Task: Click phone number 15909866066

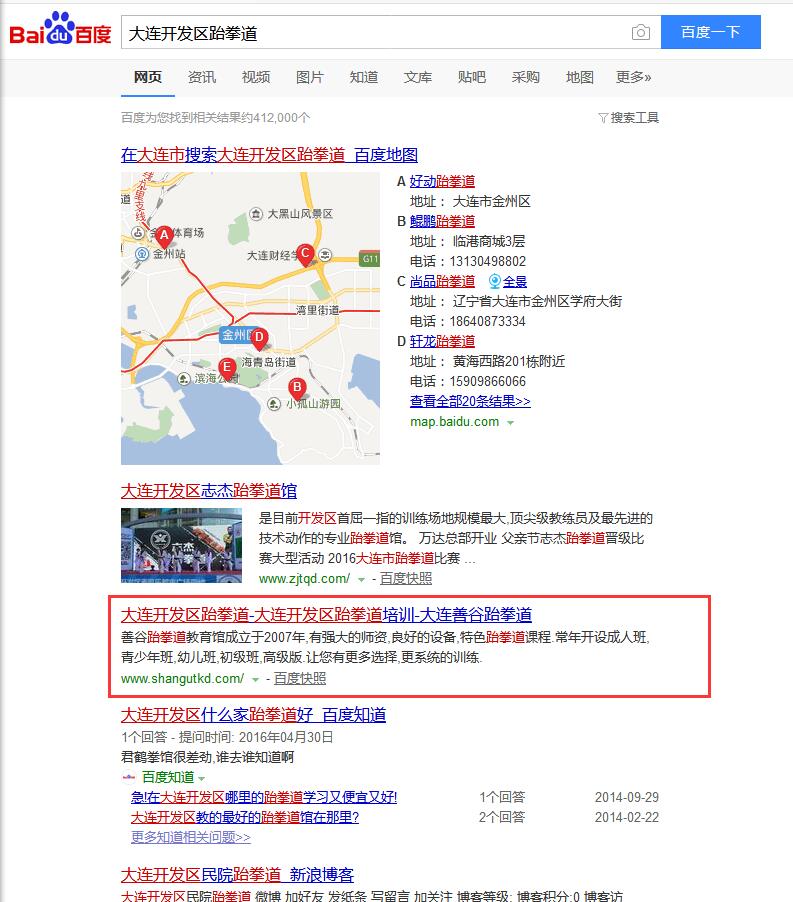Action: coord(488,381)
